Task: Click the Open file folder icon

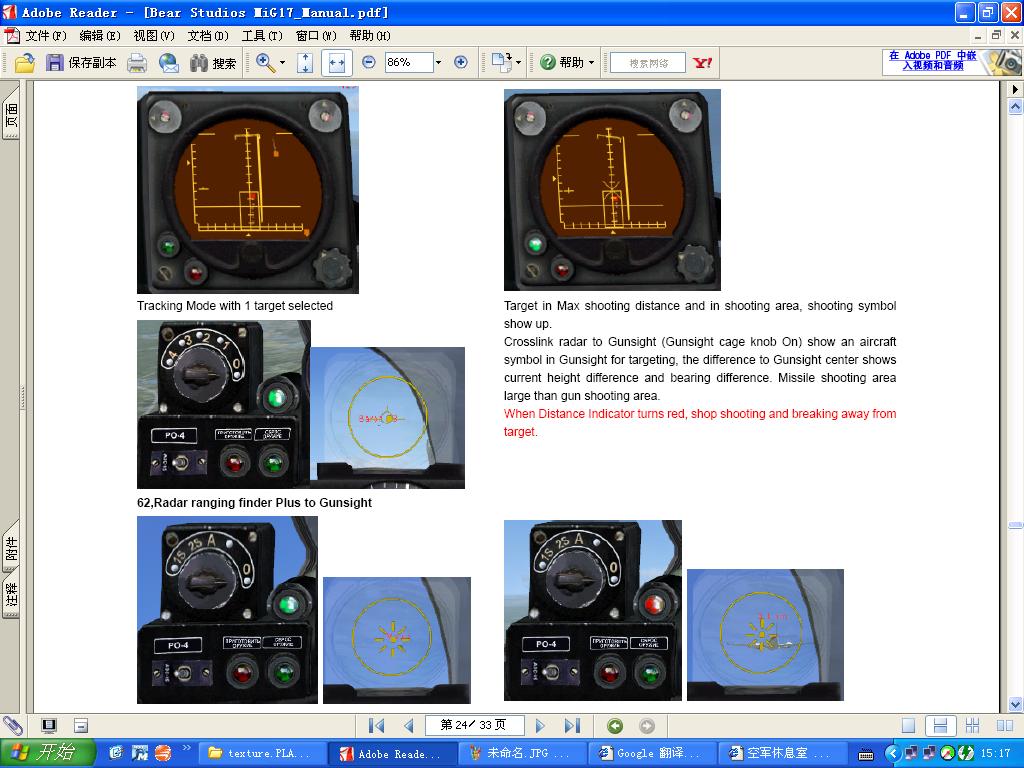Action: tap(24, 63)
